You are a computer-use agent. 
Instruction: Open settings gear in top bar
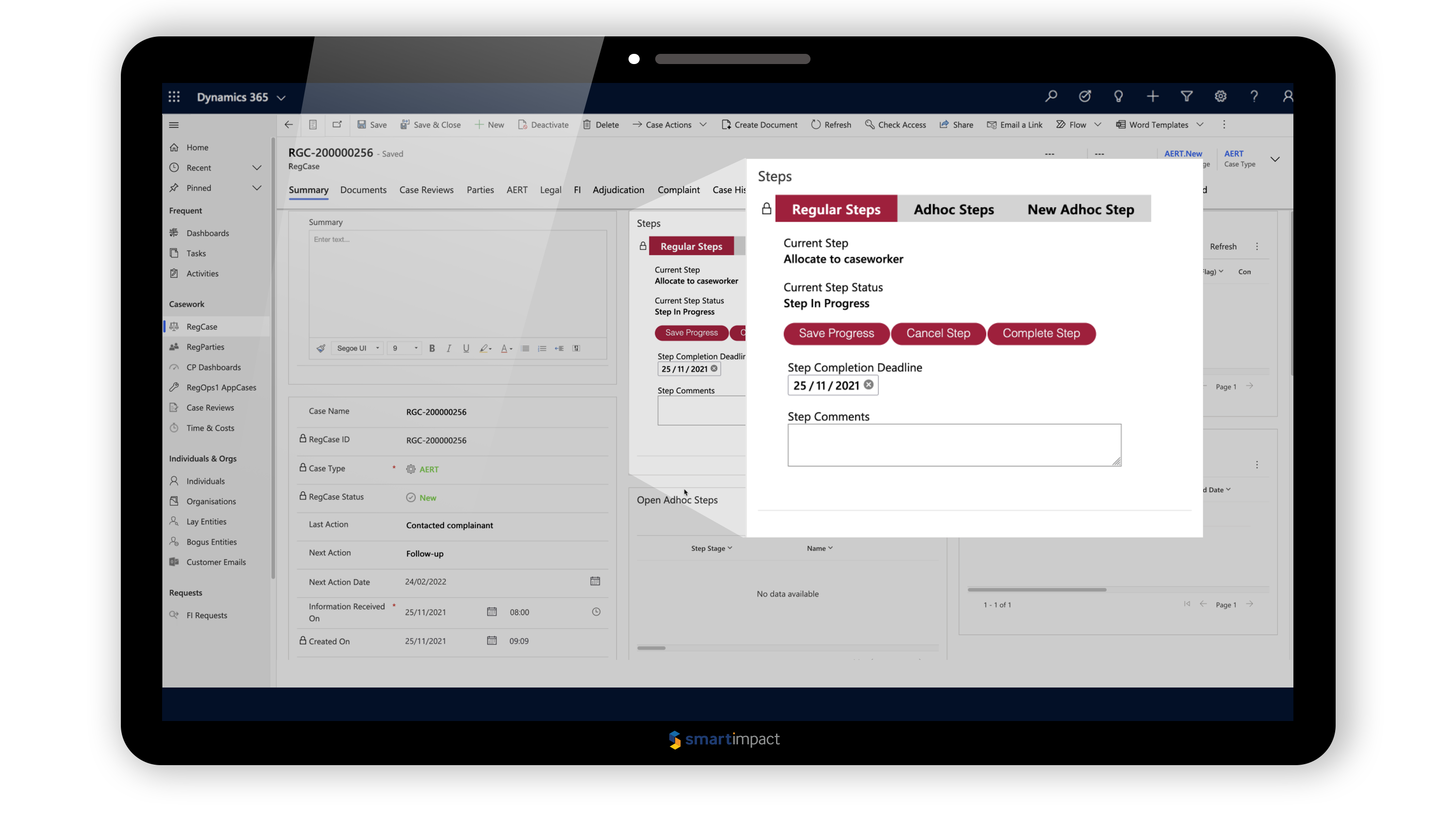[x=1220, y=96]
